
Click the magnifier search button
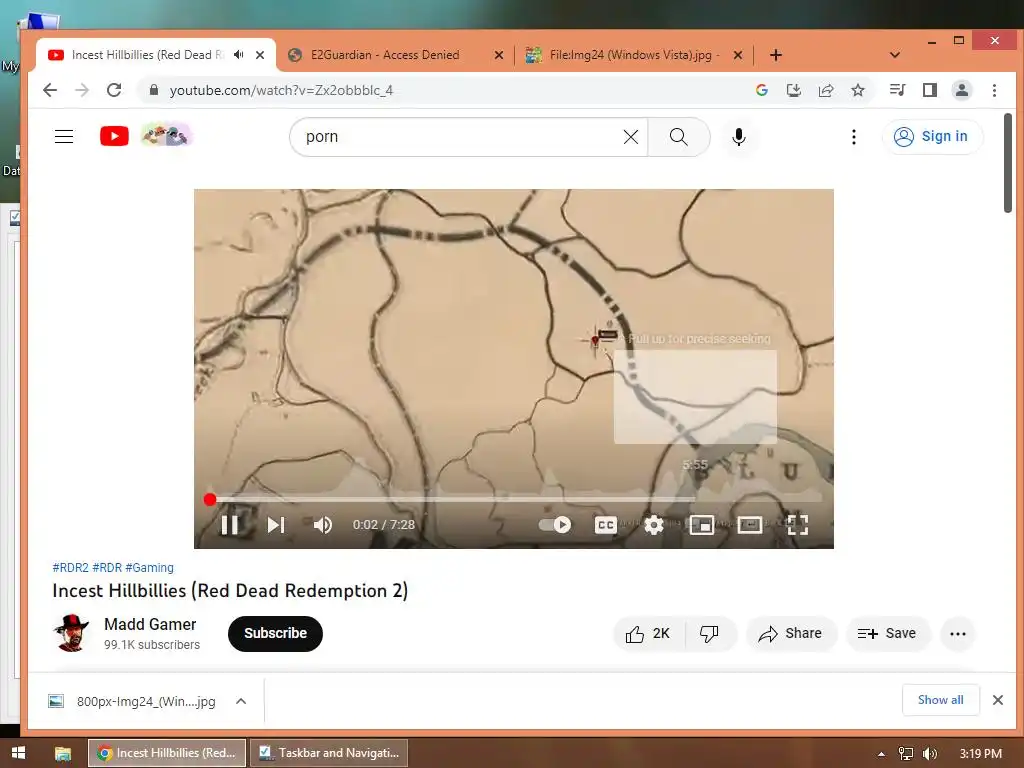[679, 136]
